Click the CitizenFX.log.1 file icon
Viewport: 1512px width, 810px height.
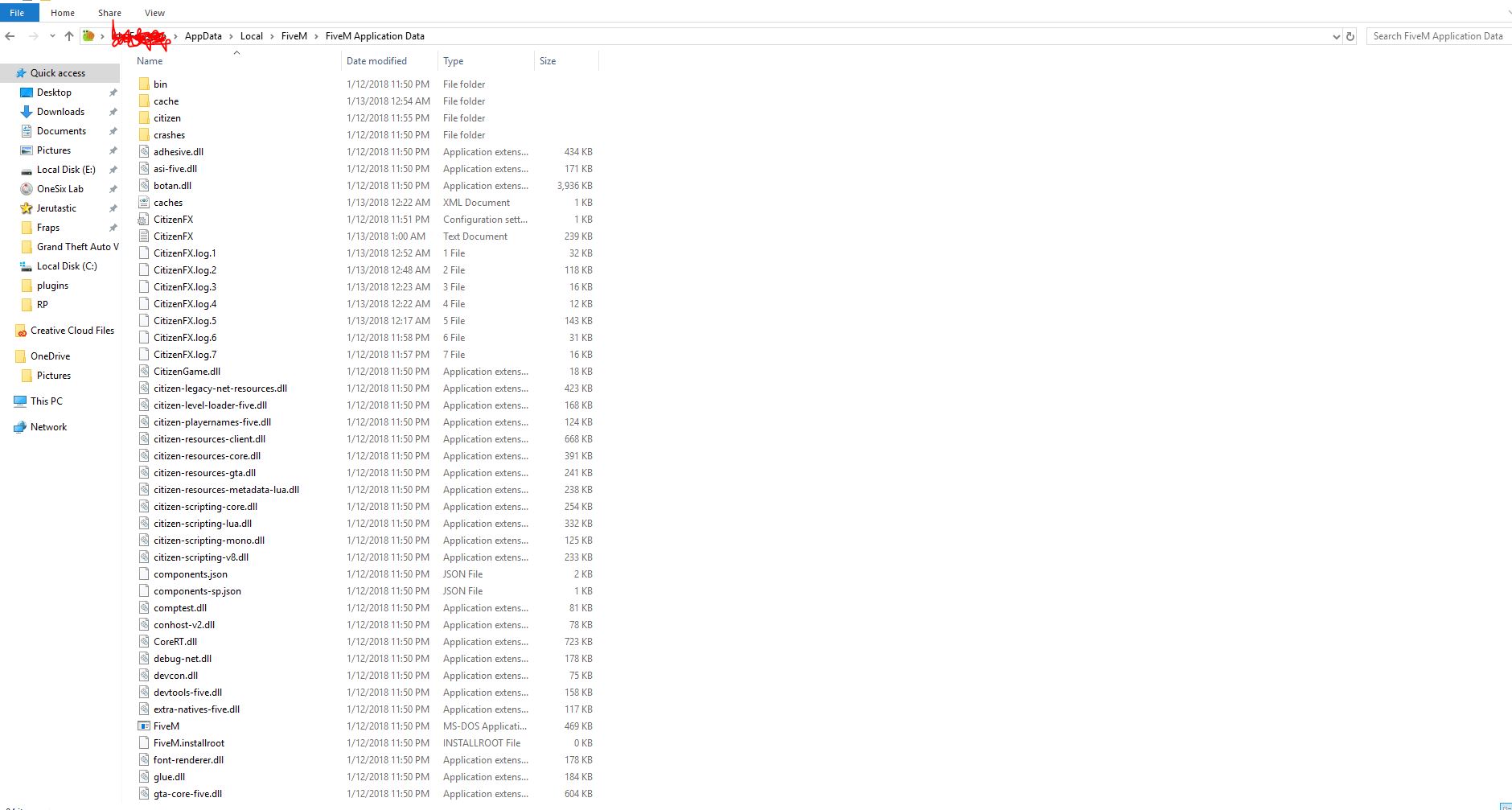coord(144,253)
